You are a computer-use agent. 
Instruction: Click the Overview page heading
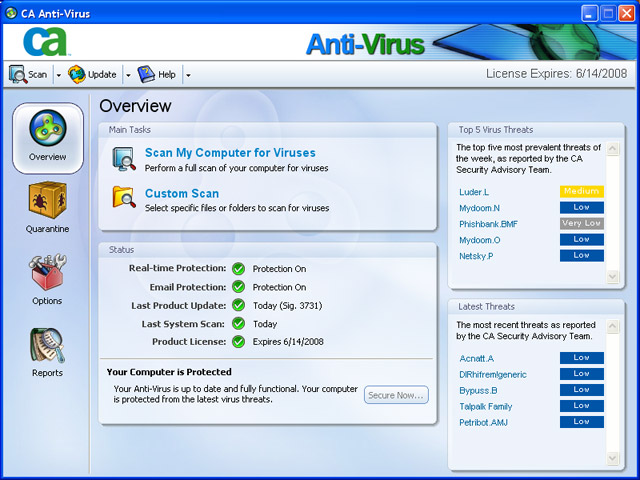tap(136, 106)
